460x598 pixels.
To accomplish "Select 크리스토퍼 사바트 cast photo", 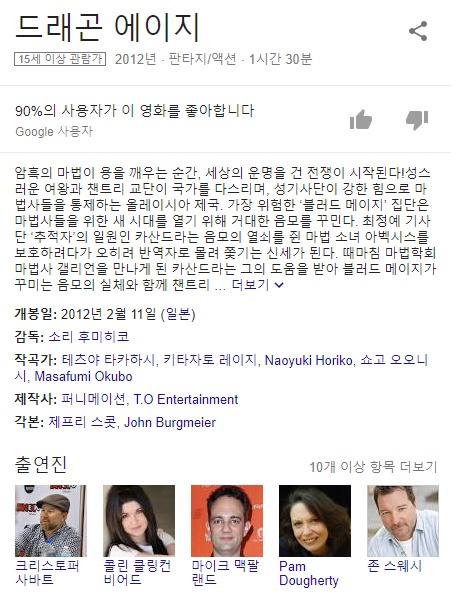I will tap(51, 521).
